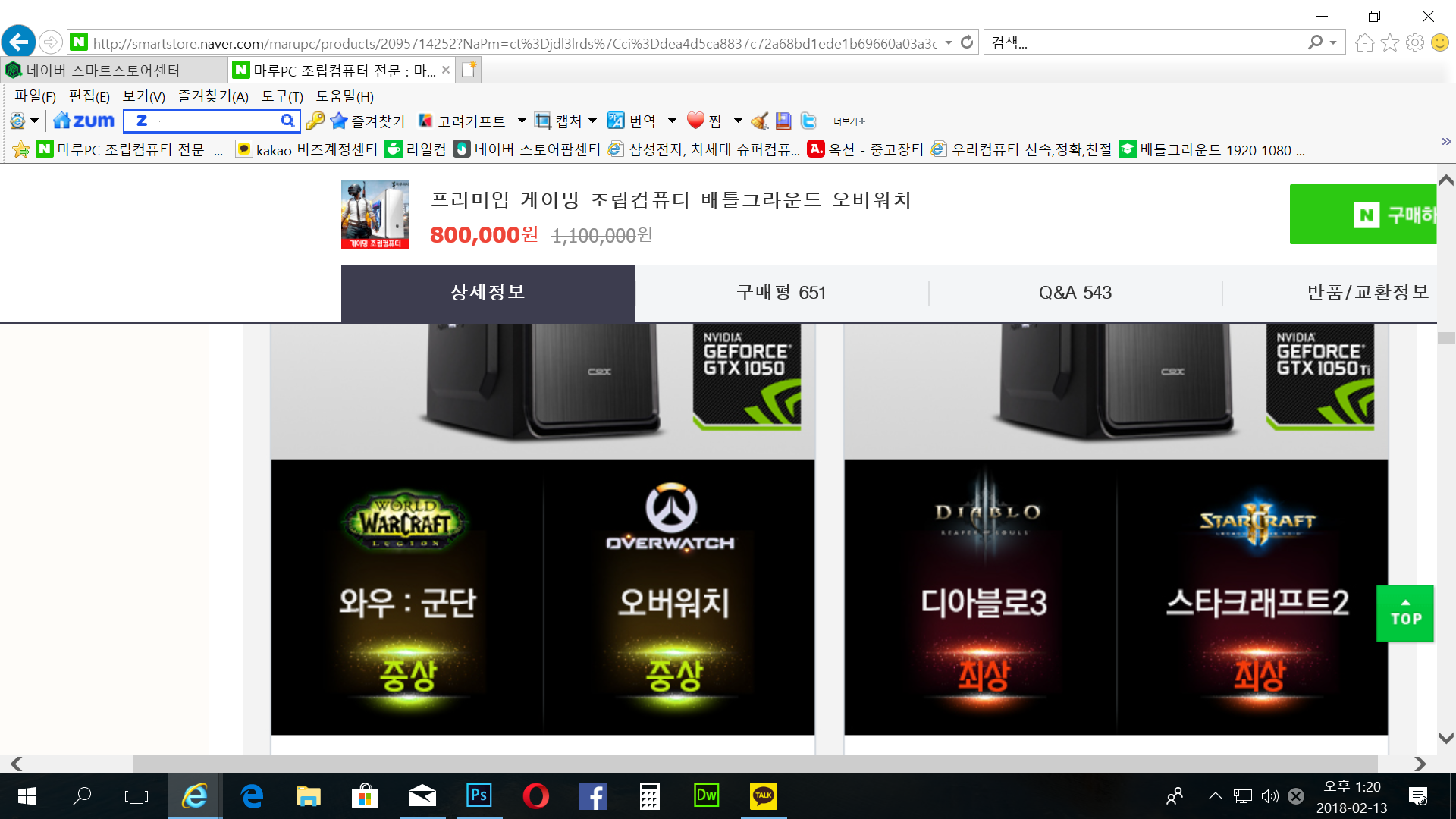Open Photoshop from the taskbar
This screenshot has width=1456, height=819.
[479, 796]
